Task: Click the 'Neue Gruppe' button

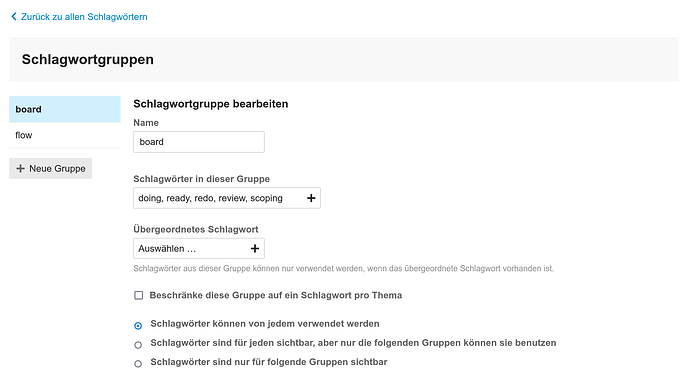Action: tap(51, 169)
